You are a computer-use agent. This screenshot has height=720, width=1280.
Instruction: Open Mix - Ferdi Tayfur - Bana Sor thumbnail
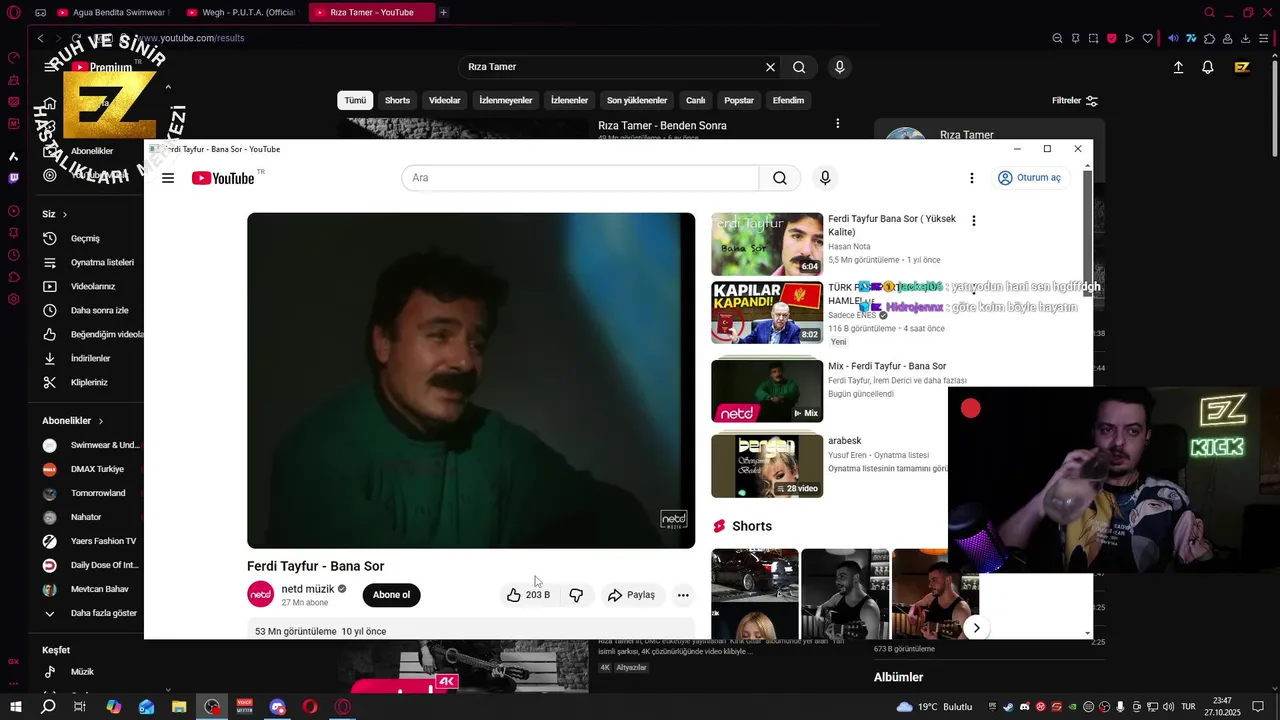767,390
